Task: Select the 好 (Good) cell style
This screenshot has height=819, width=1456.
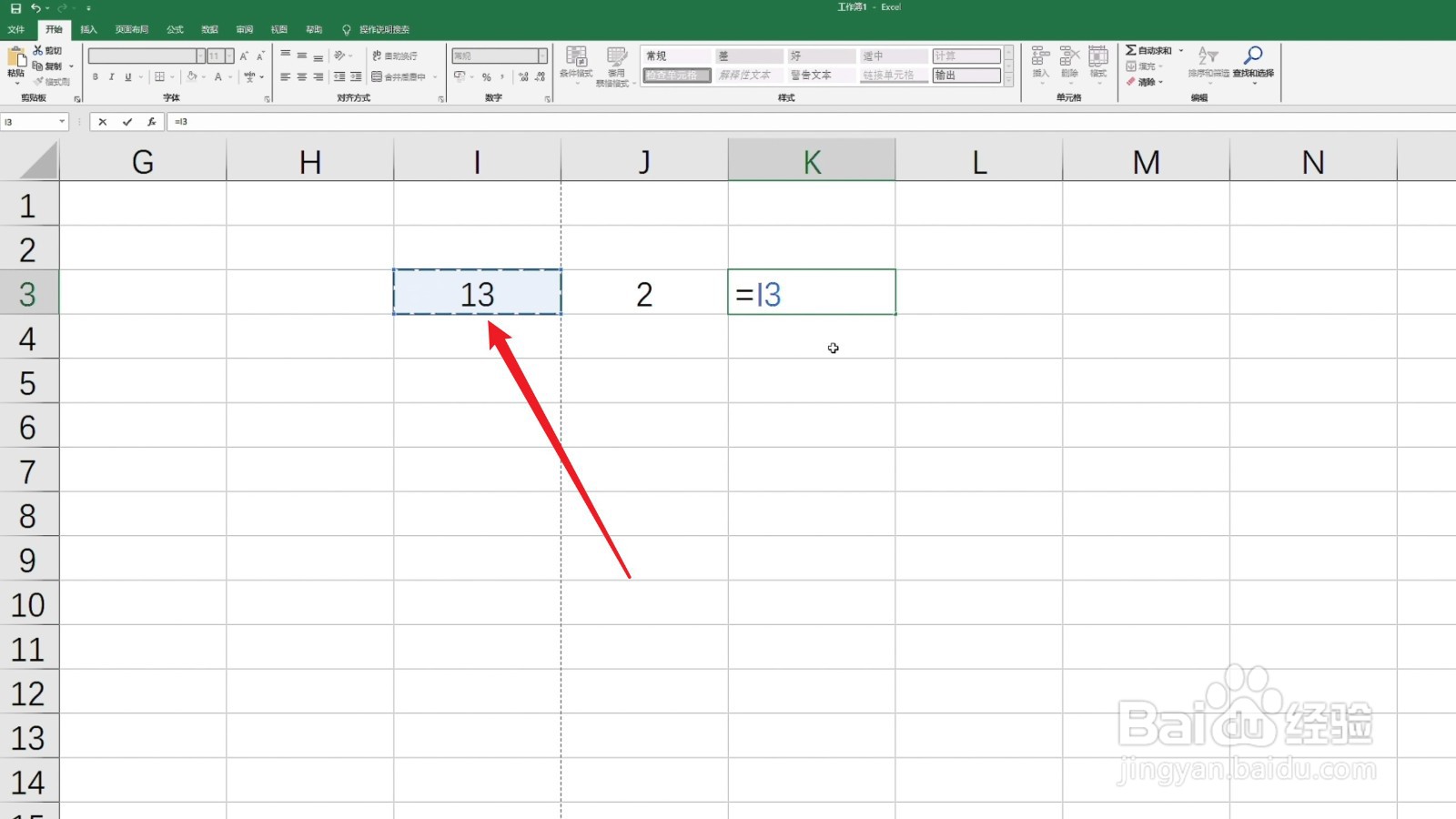Action: pyautogui.click(x=822, y=56)
